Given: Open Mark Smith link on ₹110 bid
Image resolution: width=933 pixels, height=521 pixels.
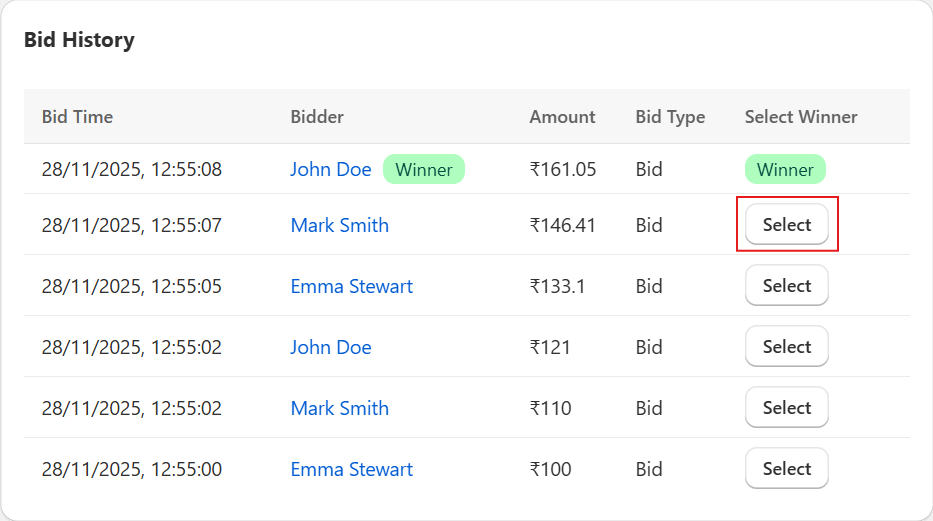Looking at the screenshot, I should click(339, 408).
